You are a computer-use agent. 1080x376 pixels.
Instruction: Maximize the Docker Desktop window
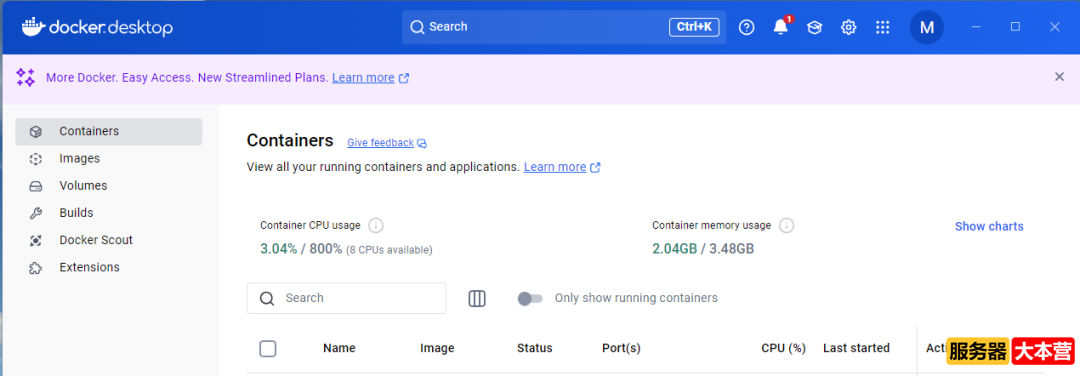1015,27
